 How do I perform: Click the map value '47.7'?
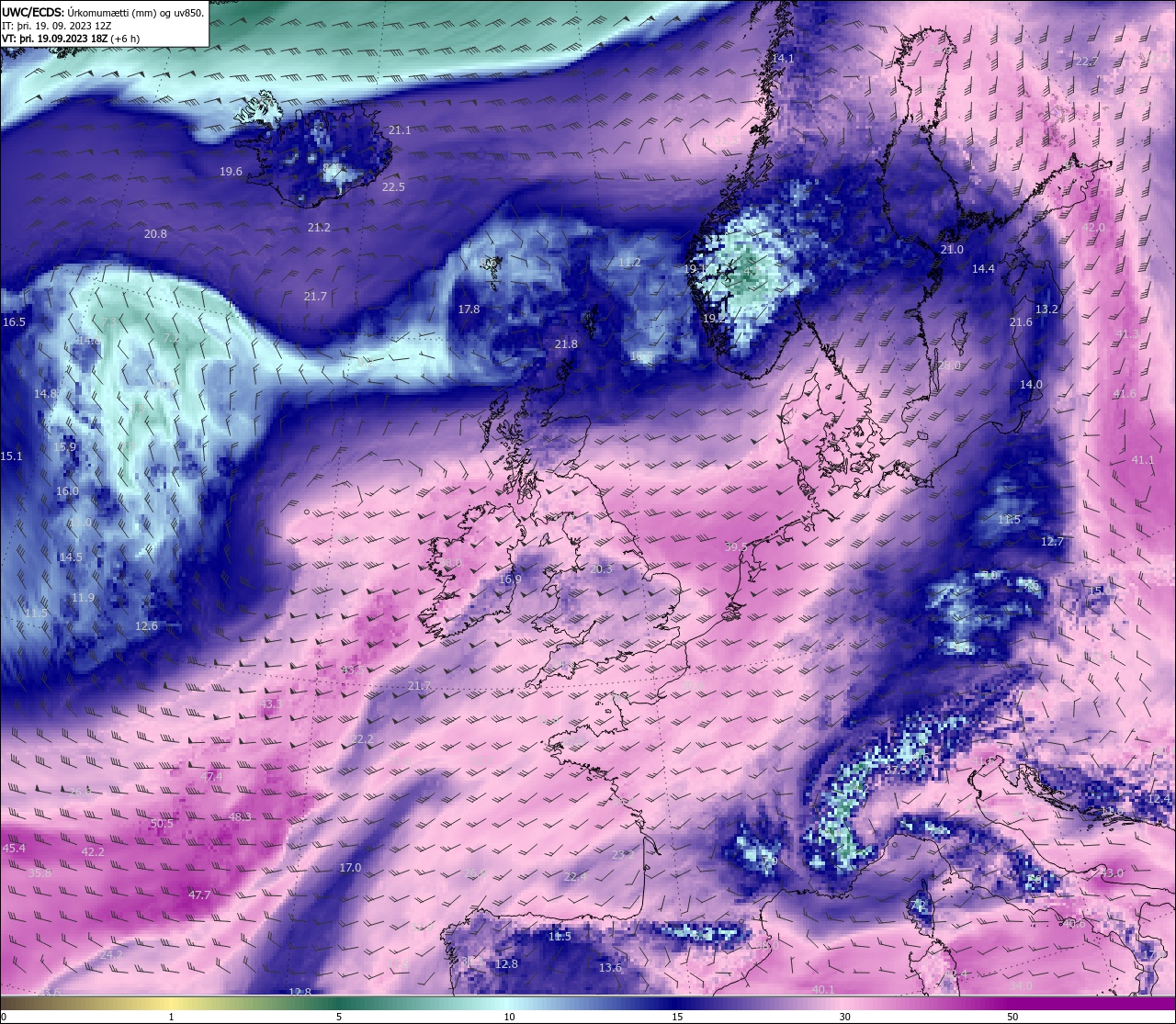(199, 895)
